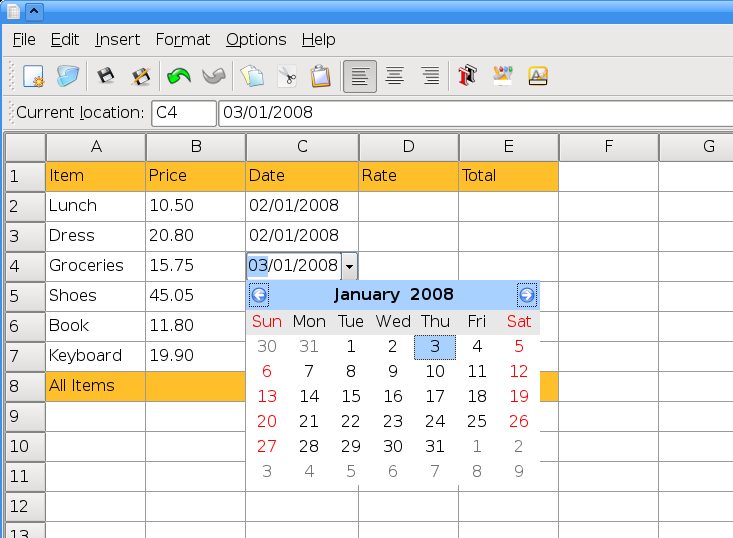Select the Dress cell

[95, 236]
